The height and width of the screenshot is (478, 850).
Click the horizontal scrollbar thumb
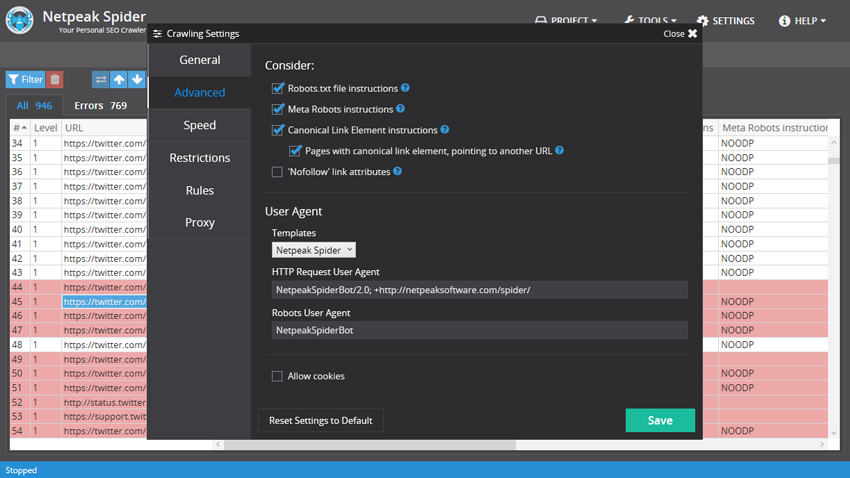(370, 444)
